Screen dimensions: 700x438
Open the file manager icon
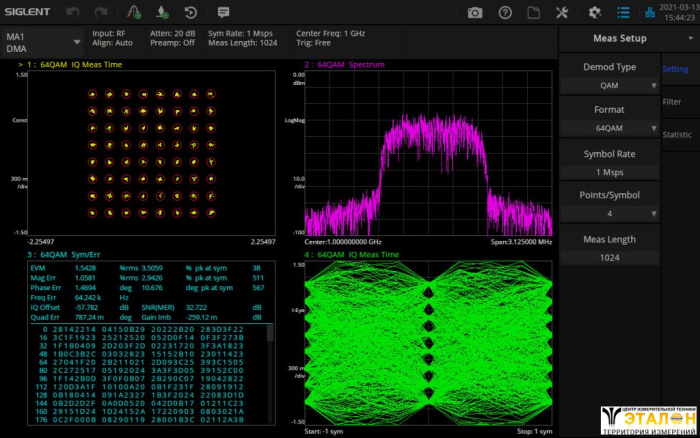(x=534, y=12)
